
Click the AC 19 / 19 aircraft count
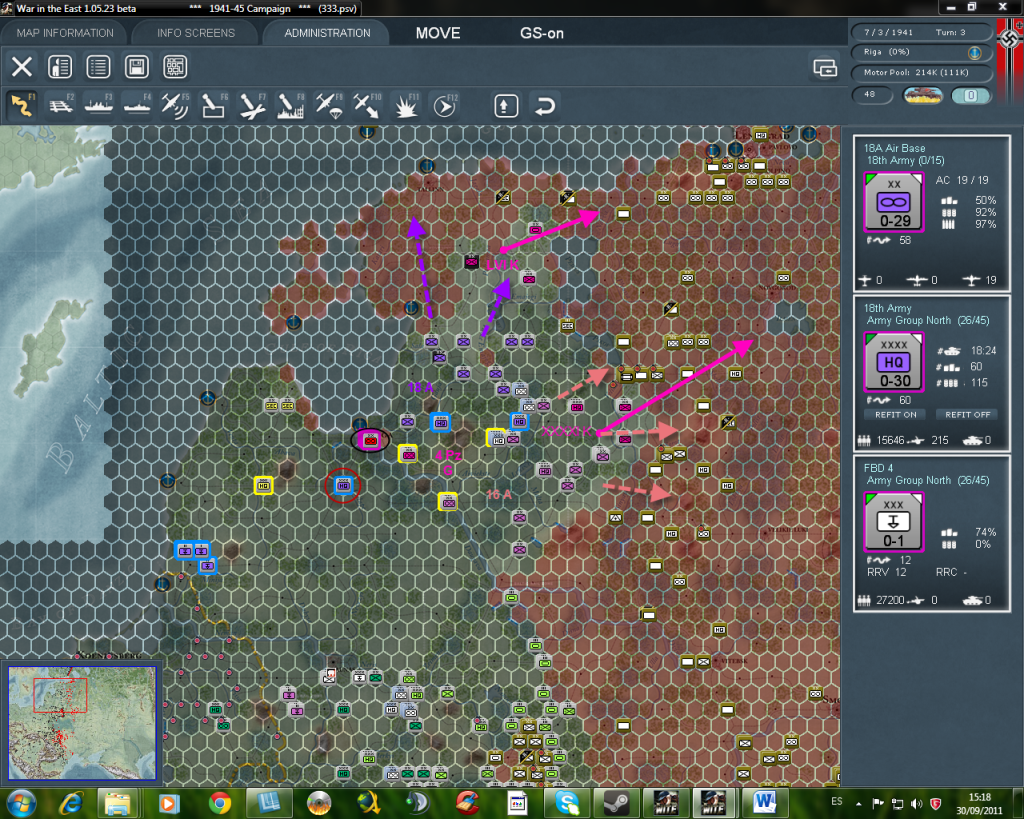(962, 180)
